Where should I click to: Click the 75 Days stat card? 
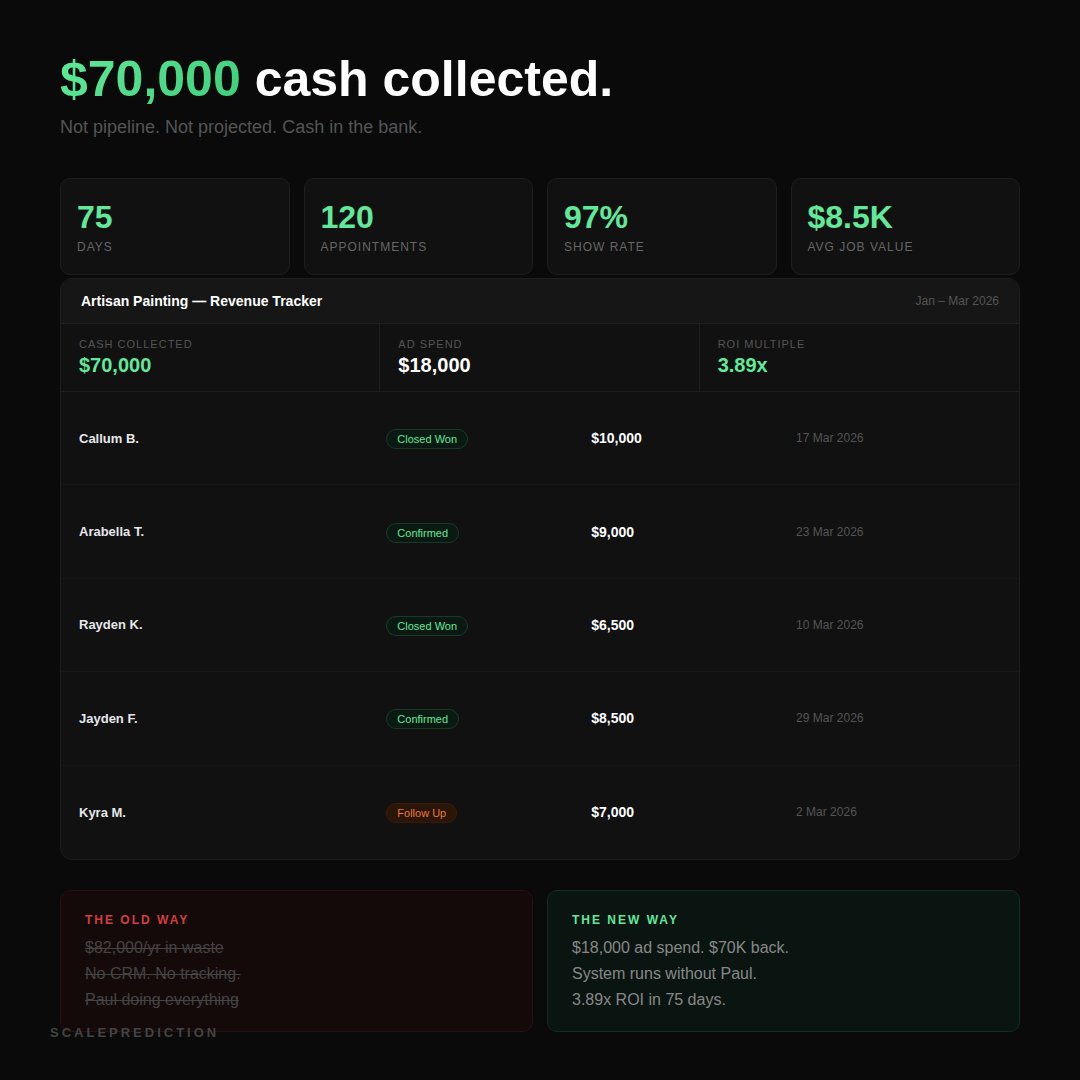click(x=174, y=226)
